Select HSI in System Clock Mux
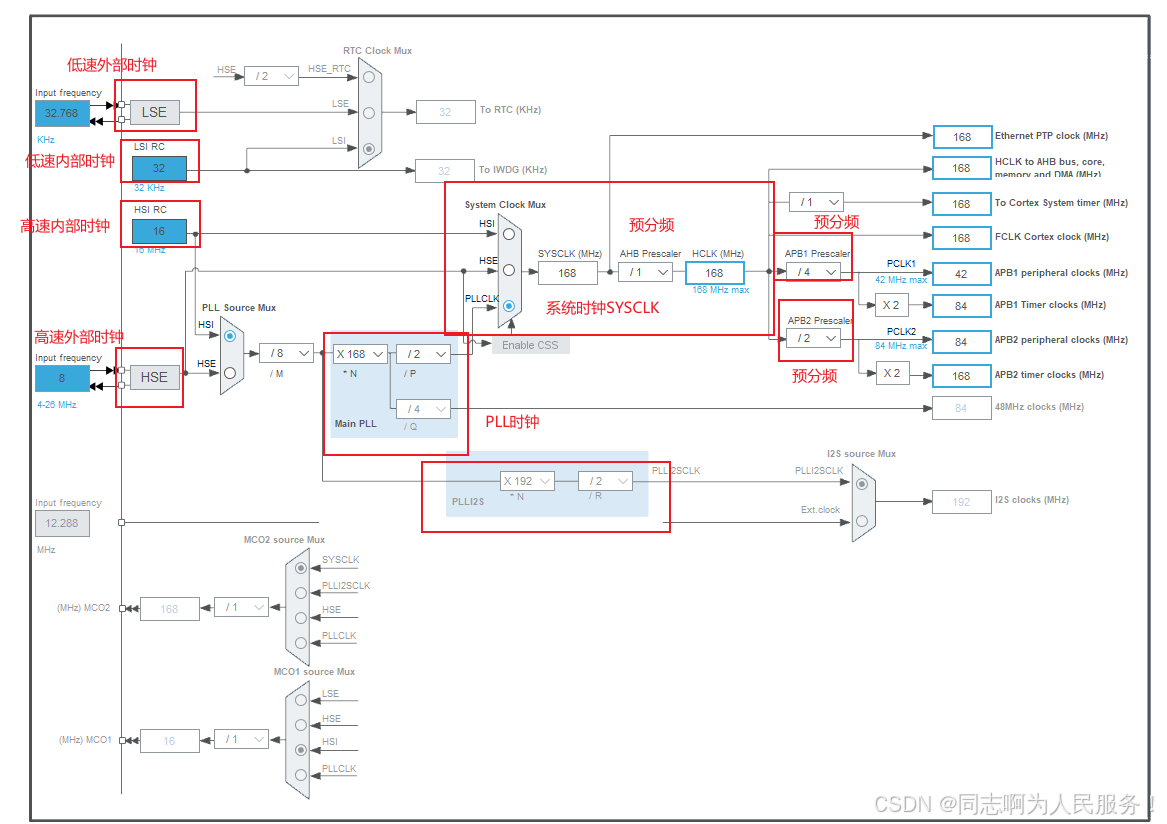 click(509, 234)
